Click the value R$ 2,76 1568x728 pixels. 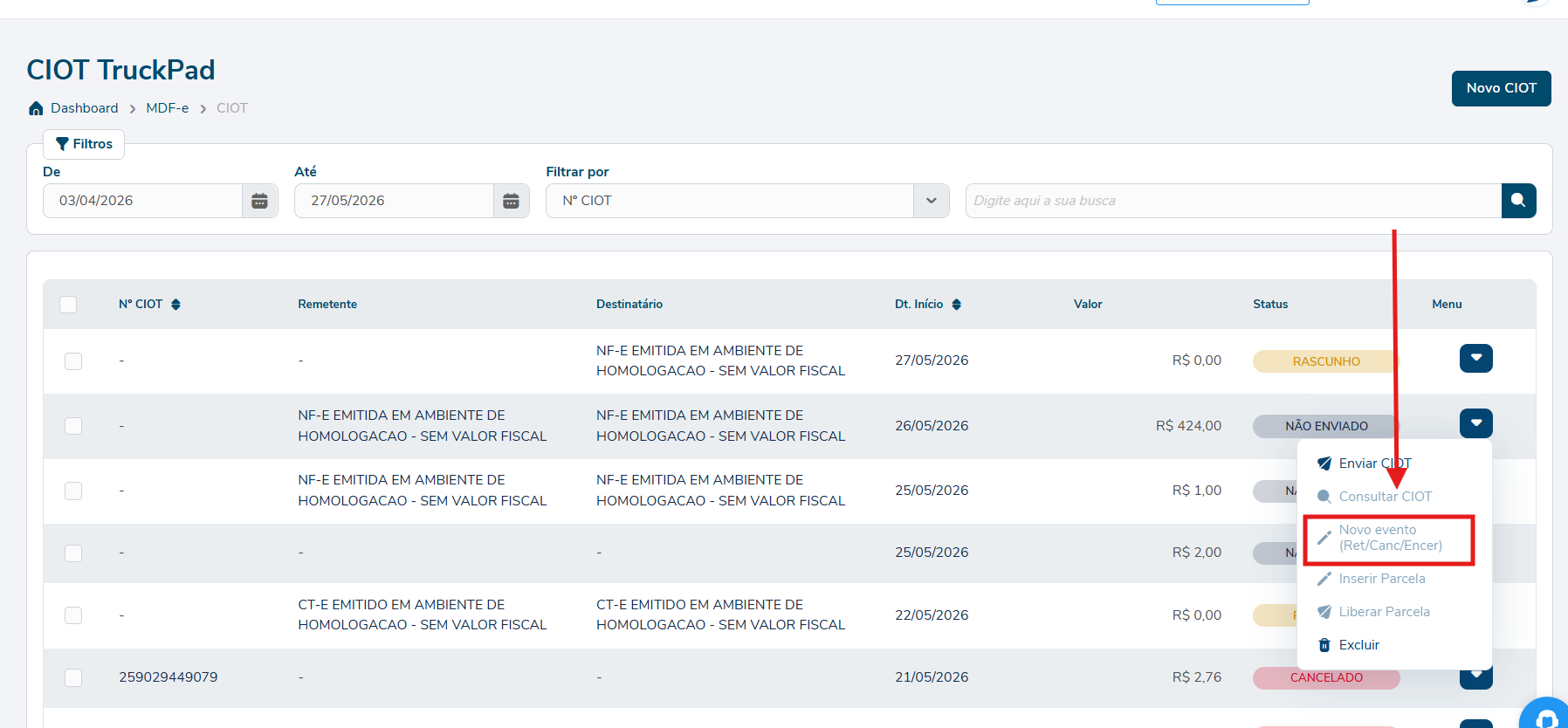tap(1196, 677)
